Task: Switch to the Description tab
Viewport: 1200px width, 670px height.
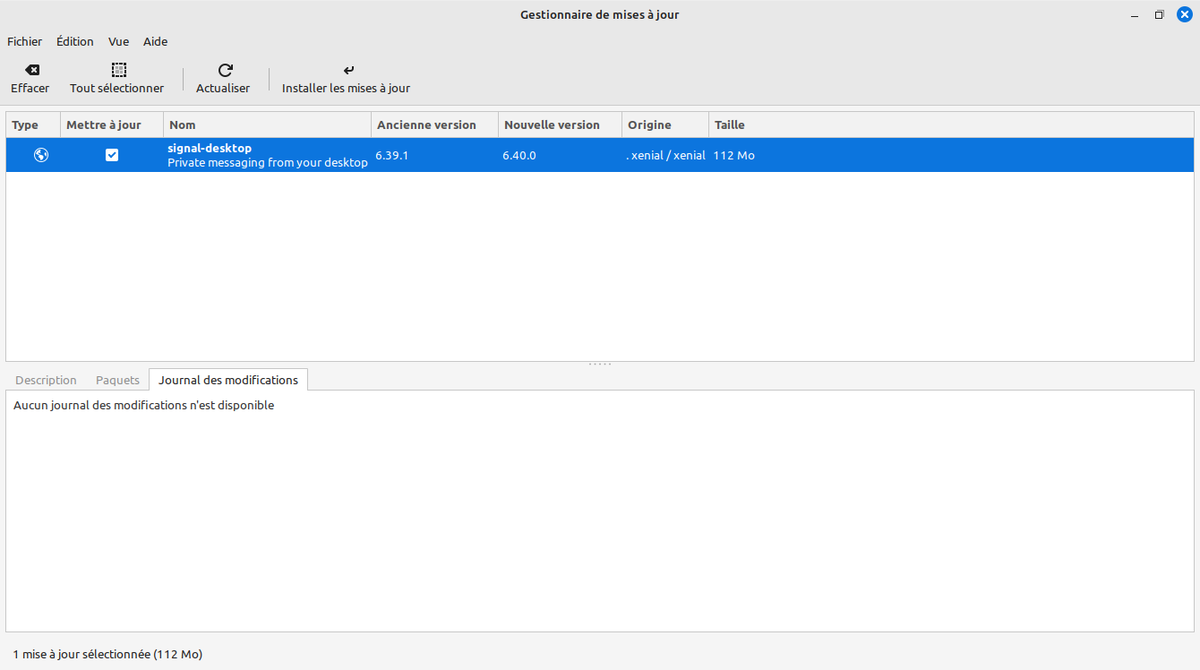Action: pos(46,380)
